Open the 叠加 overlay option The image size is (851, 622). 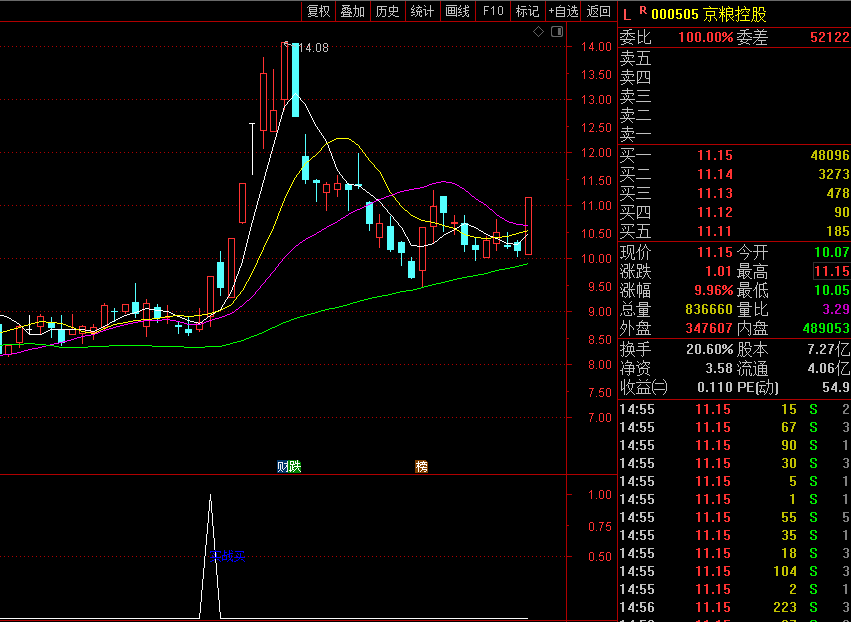(353, 11)
